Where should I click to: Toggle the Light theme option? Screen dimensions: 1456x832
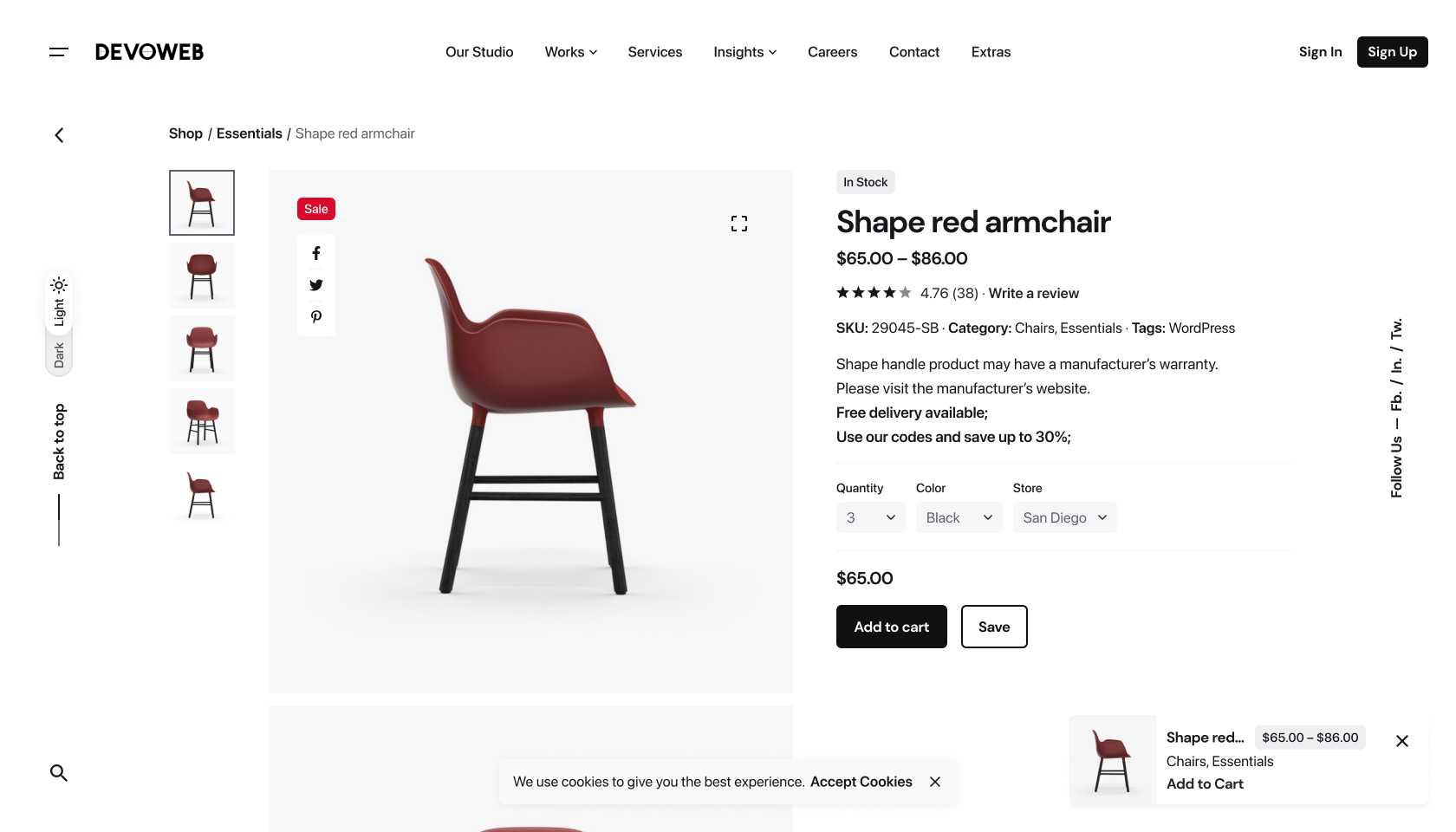click(59, 302)
